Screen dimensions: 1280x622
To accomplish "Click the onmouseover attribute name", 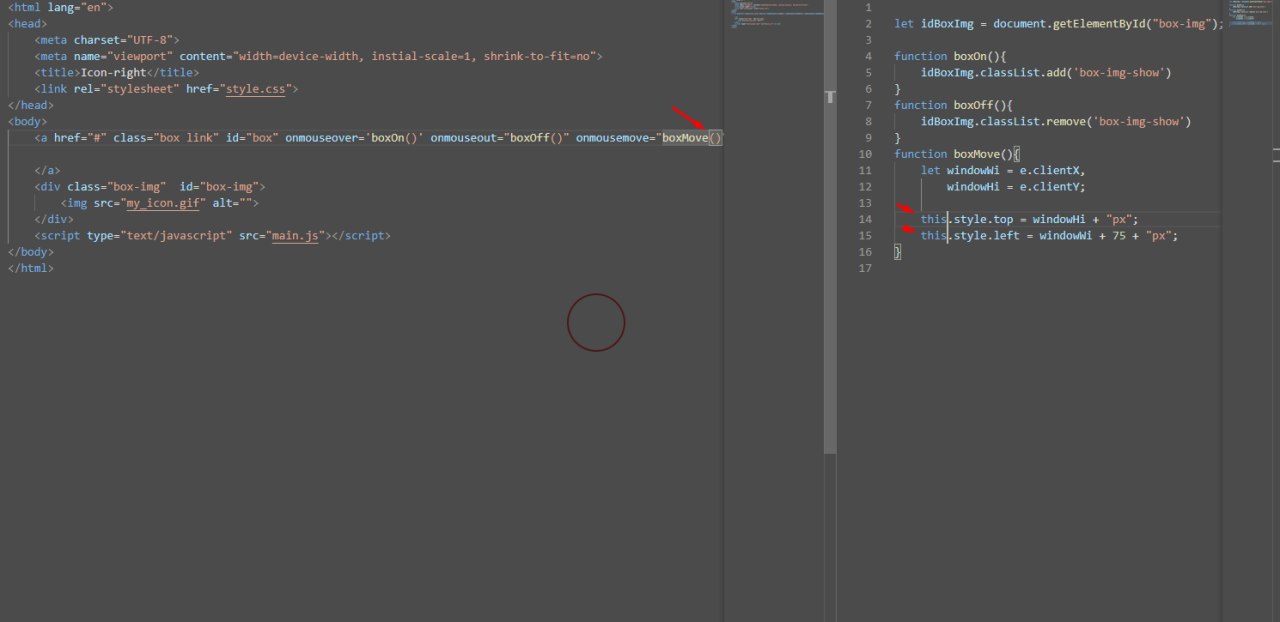I will point(325,138).
